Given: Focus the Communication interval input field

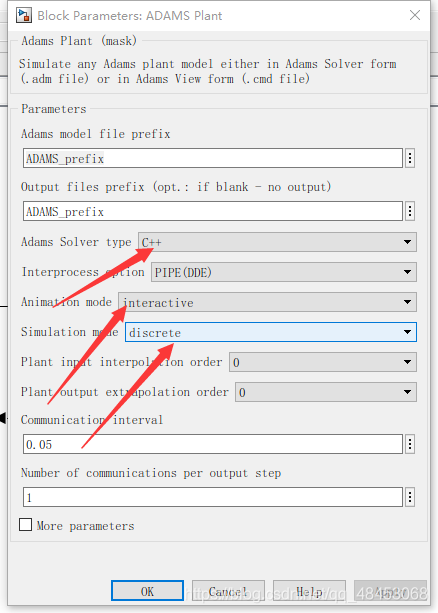Looking at the screenshot, I should pyautogui.click(x=213, y=444).
